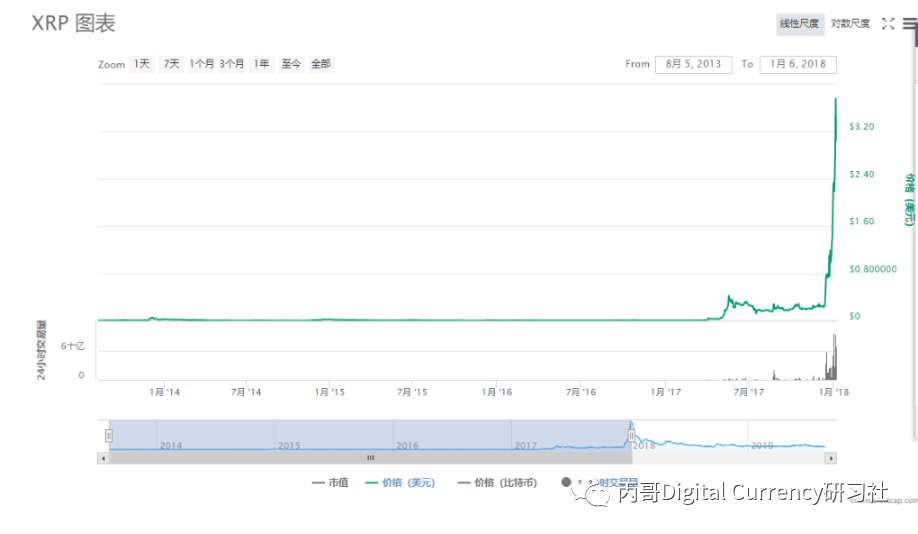Set zoom to 1天
Viewport: 918px width, 534px height.
(142, 64)
